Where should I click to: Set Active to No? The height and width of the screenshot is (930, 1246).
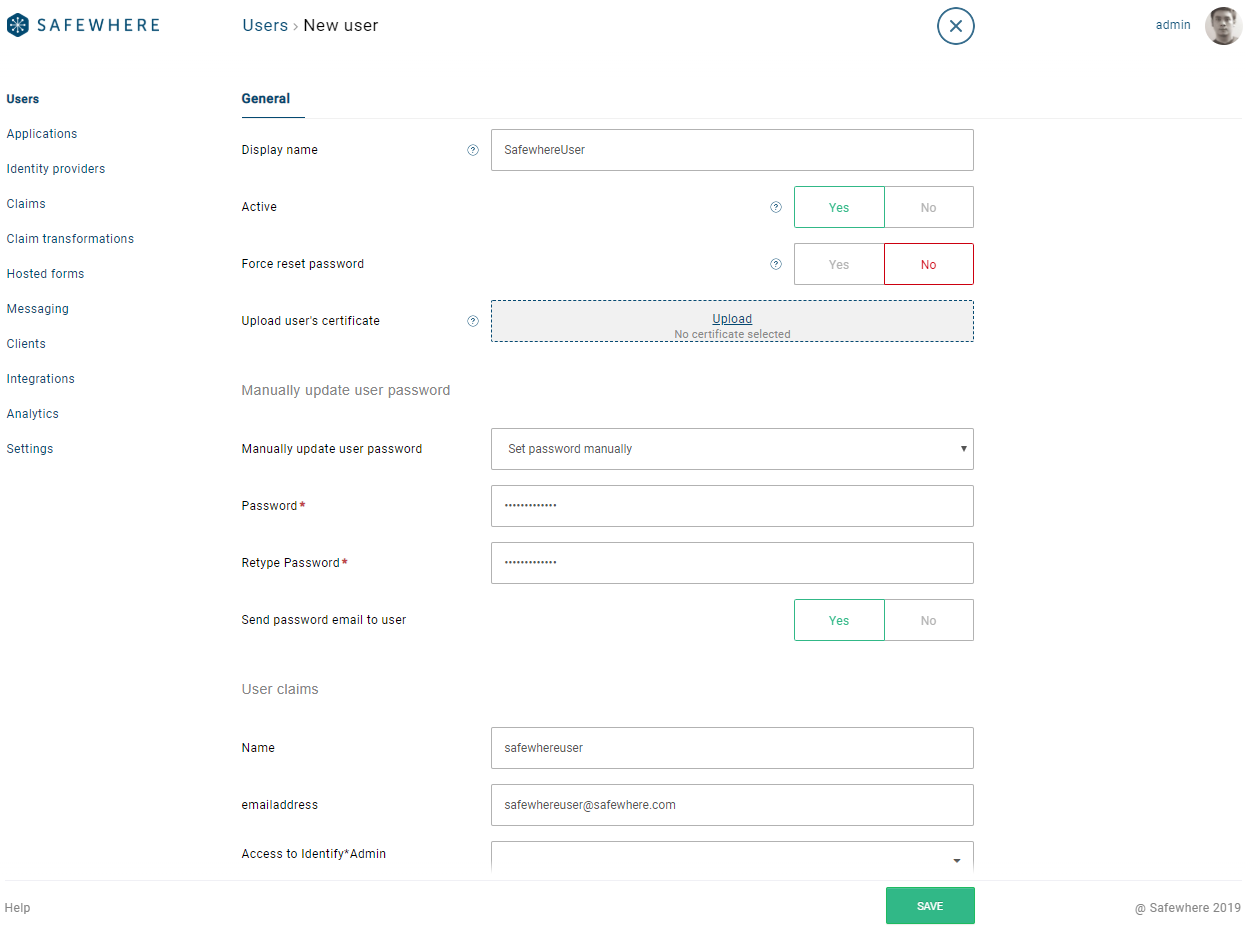[928, 207]
